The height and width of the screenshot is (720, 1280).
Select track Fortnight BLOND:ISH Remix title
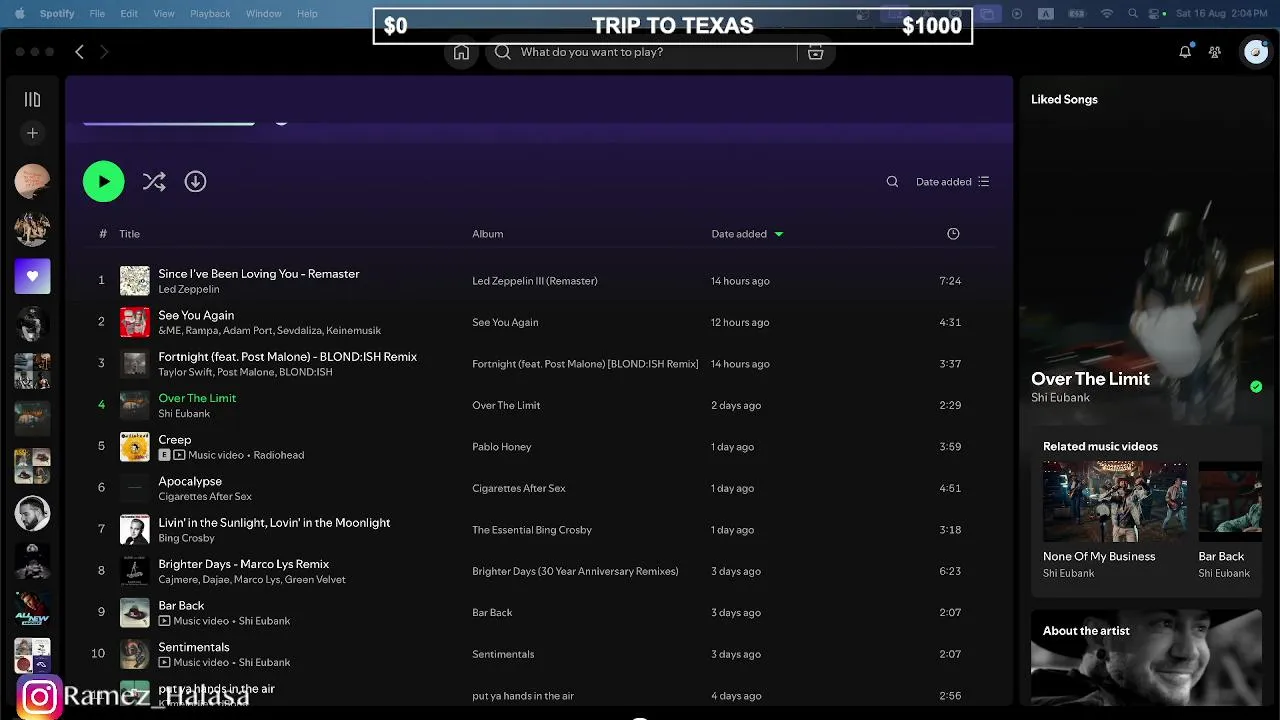click(x=287, y=357)
